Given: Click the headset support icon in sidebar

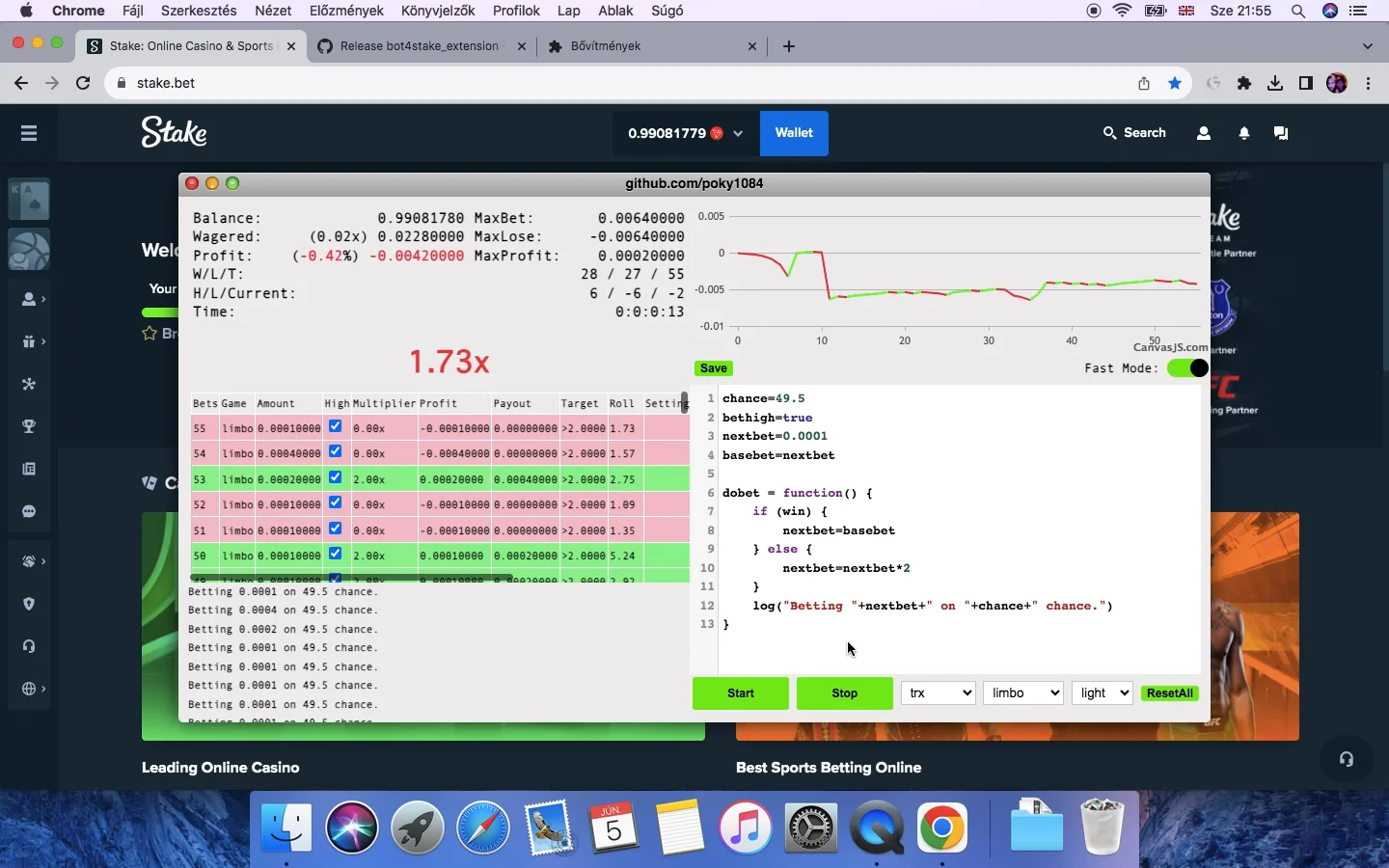Looking at the screenshot, I should [29, 646].
